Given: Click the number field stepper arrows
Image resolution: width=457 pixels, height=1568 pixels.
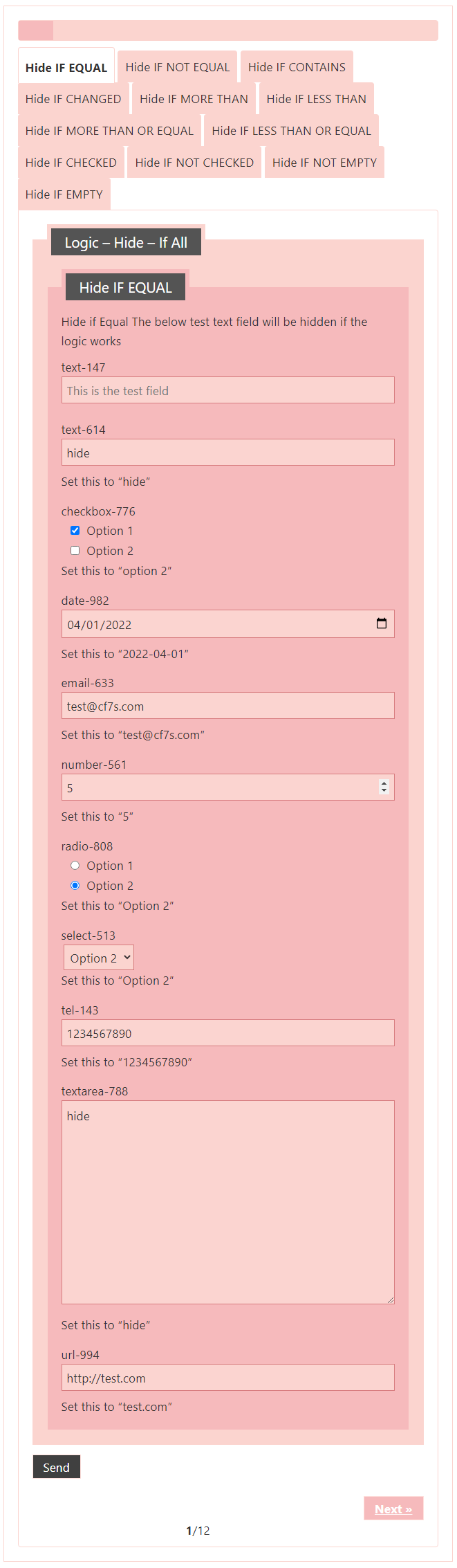Looking at the screenshot, I should click(384, 787).
